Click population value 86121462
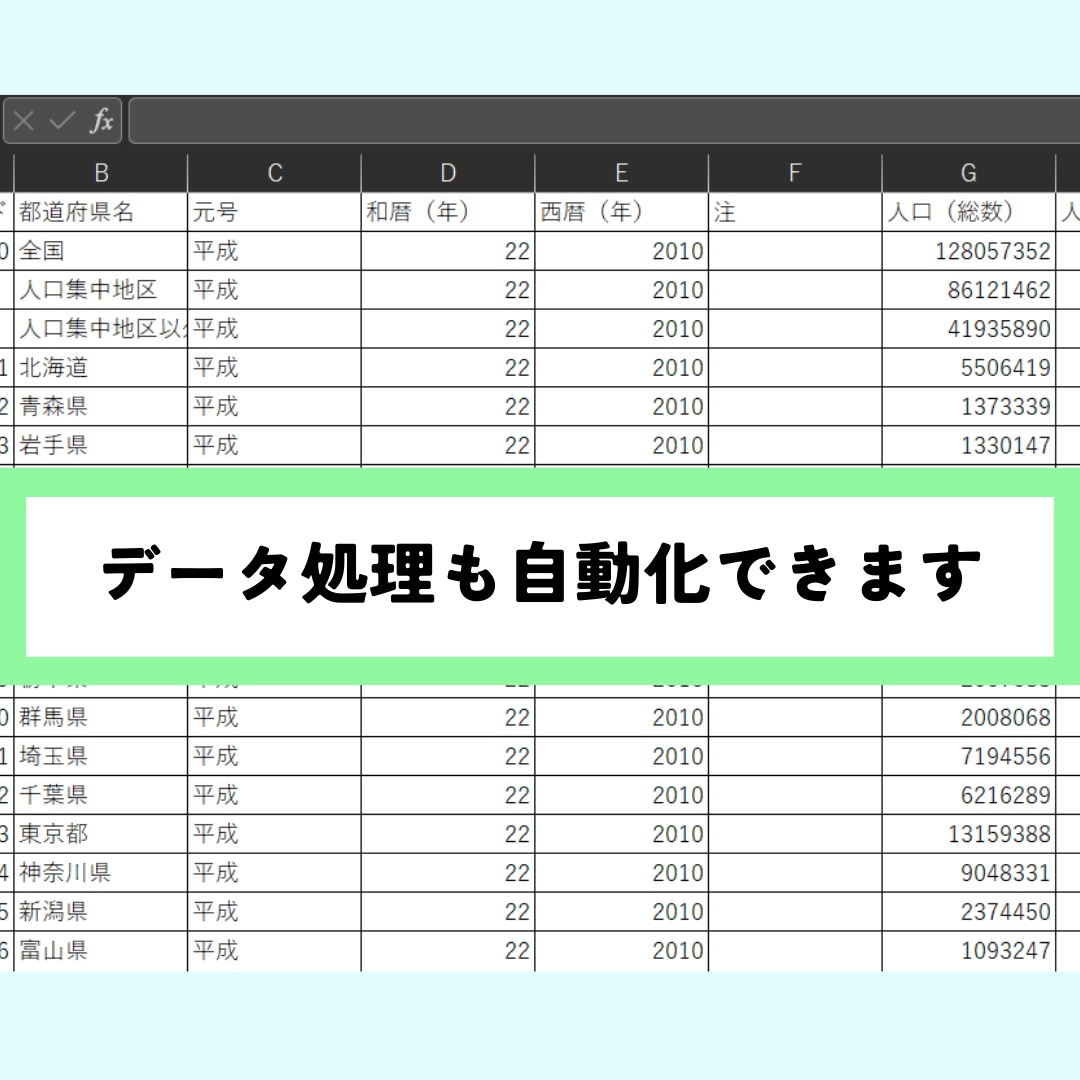 click(969, 290)
